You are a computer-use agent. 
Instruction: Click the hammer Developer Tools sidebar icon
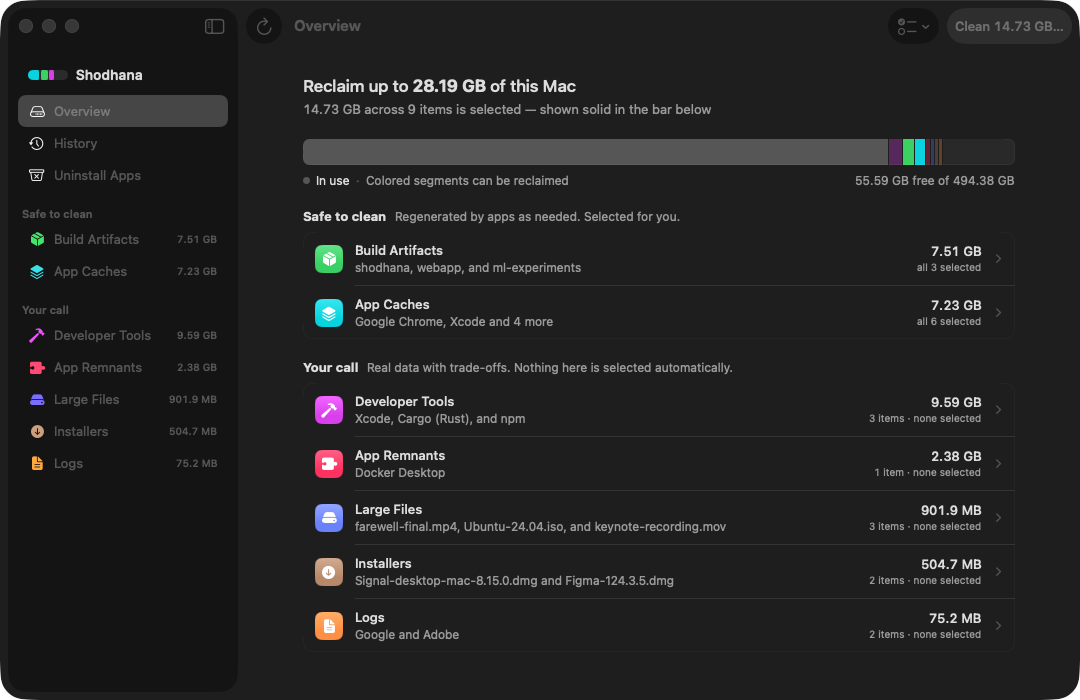click(37, 336)
